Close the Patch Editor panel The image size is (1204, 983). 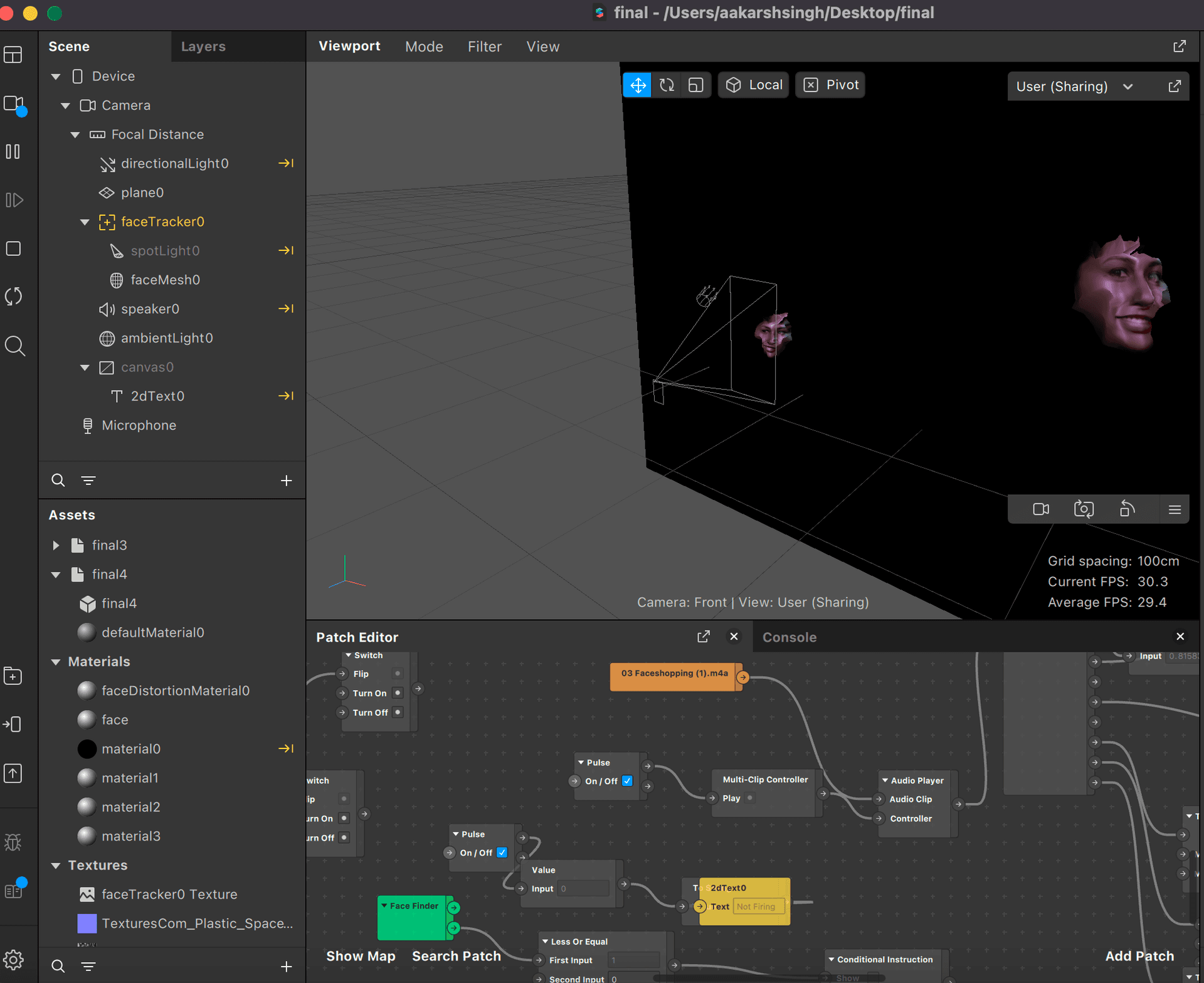[734, 637]
